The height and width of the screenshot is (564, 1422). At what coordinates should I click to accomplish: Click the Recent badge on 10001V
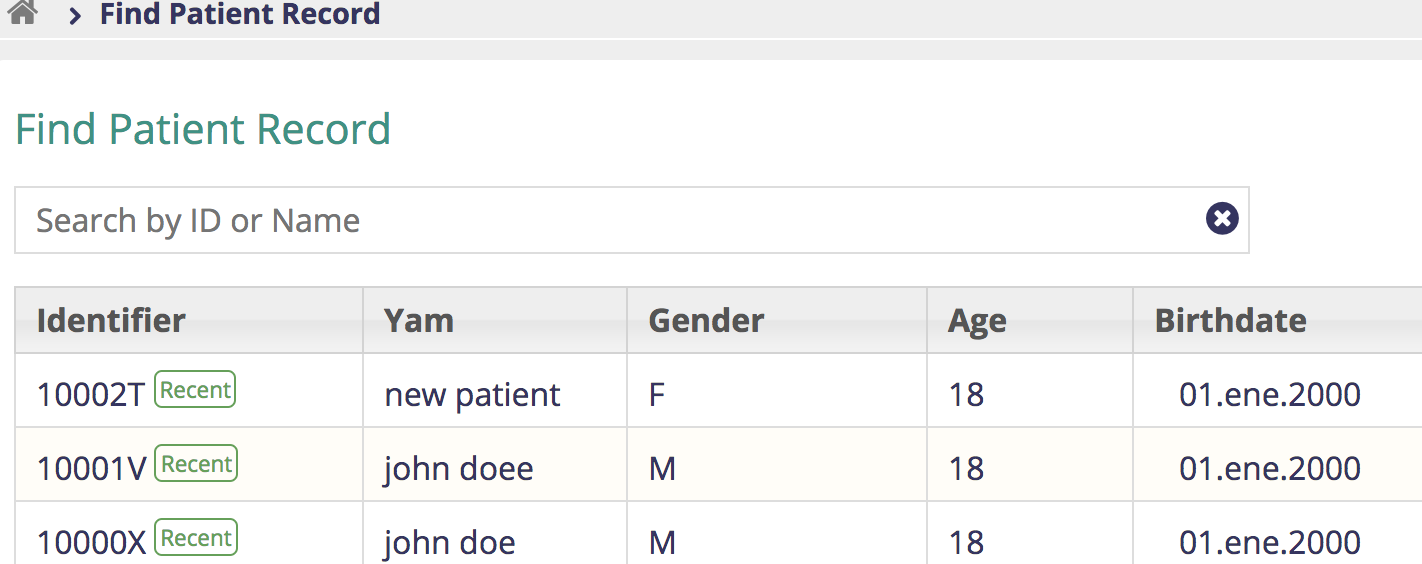pos(196,464)
